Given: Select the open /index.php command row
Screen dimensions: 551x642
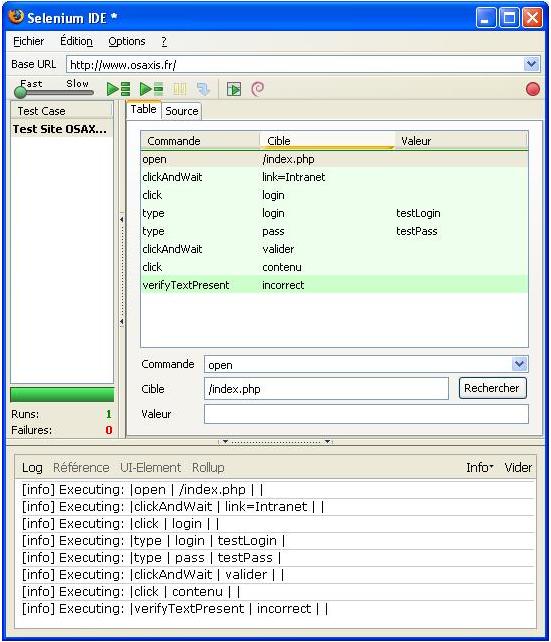Looking at the screenshot, I should pyautogui.click(x=334, y=159).
